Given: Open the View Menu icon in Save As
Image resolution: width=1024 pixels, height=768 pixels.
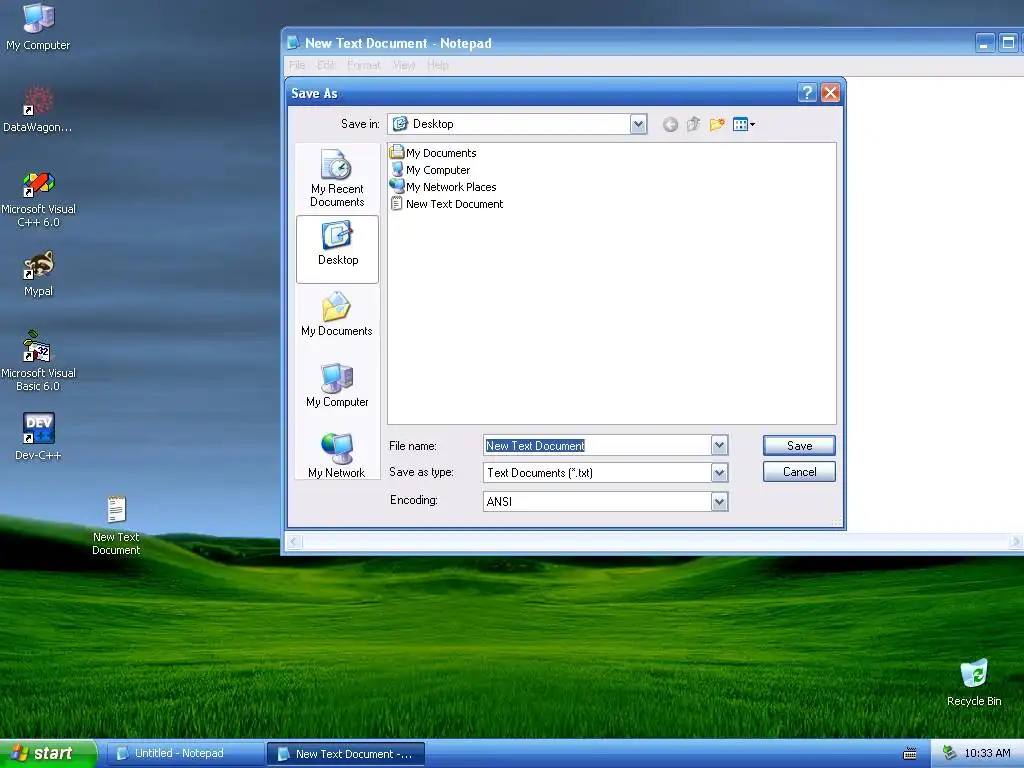Looking at the screenshot, I should [x=744, y=125].
